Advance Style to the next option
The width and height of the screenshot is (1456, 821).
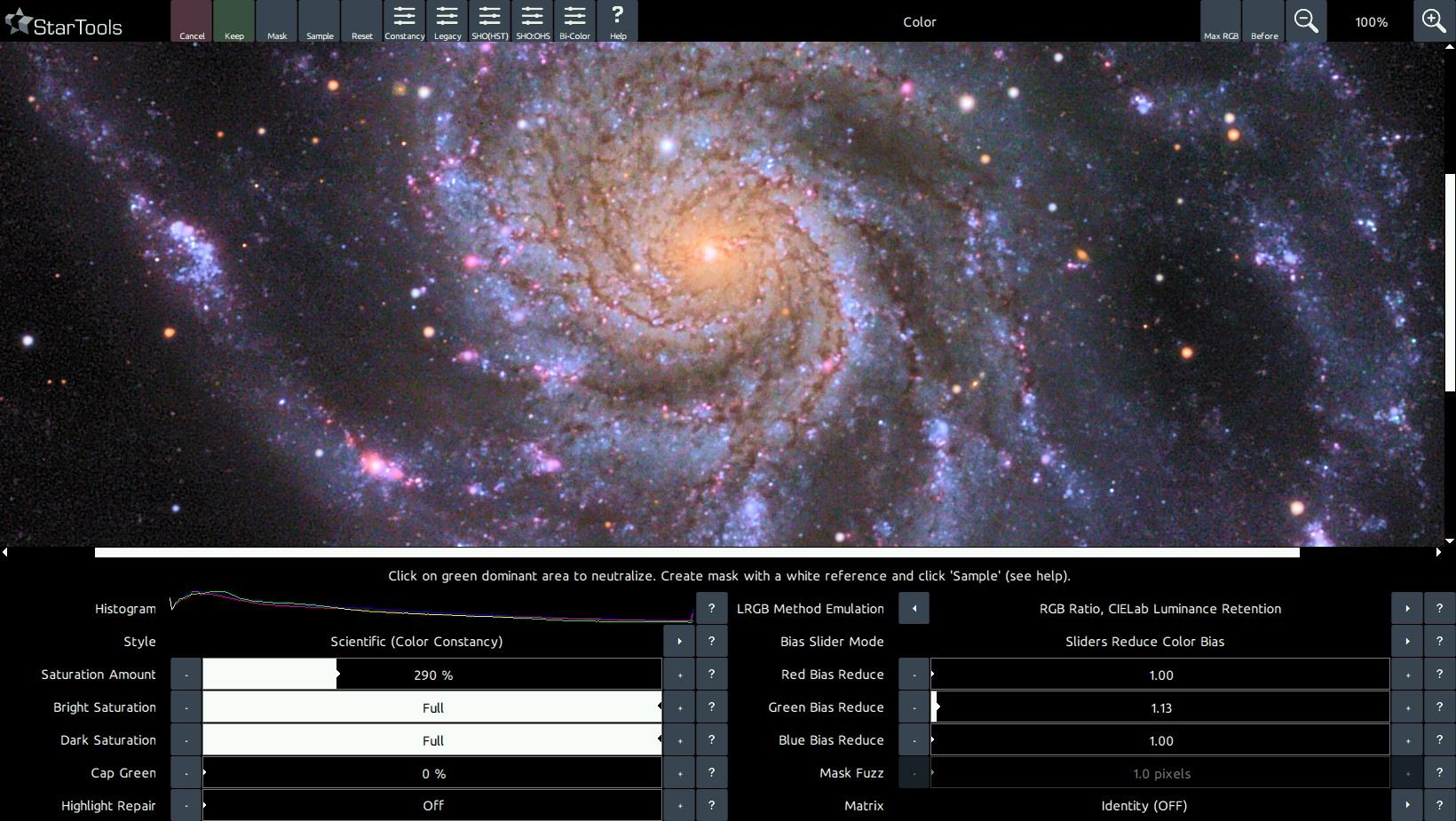679,642
